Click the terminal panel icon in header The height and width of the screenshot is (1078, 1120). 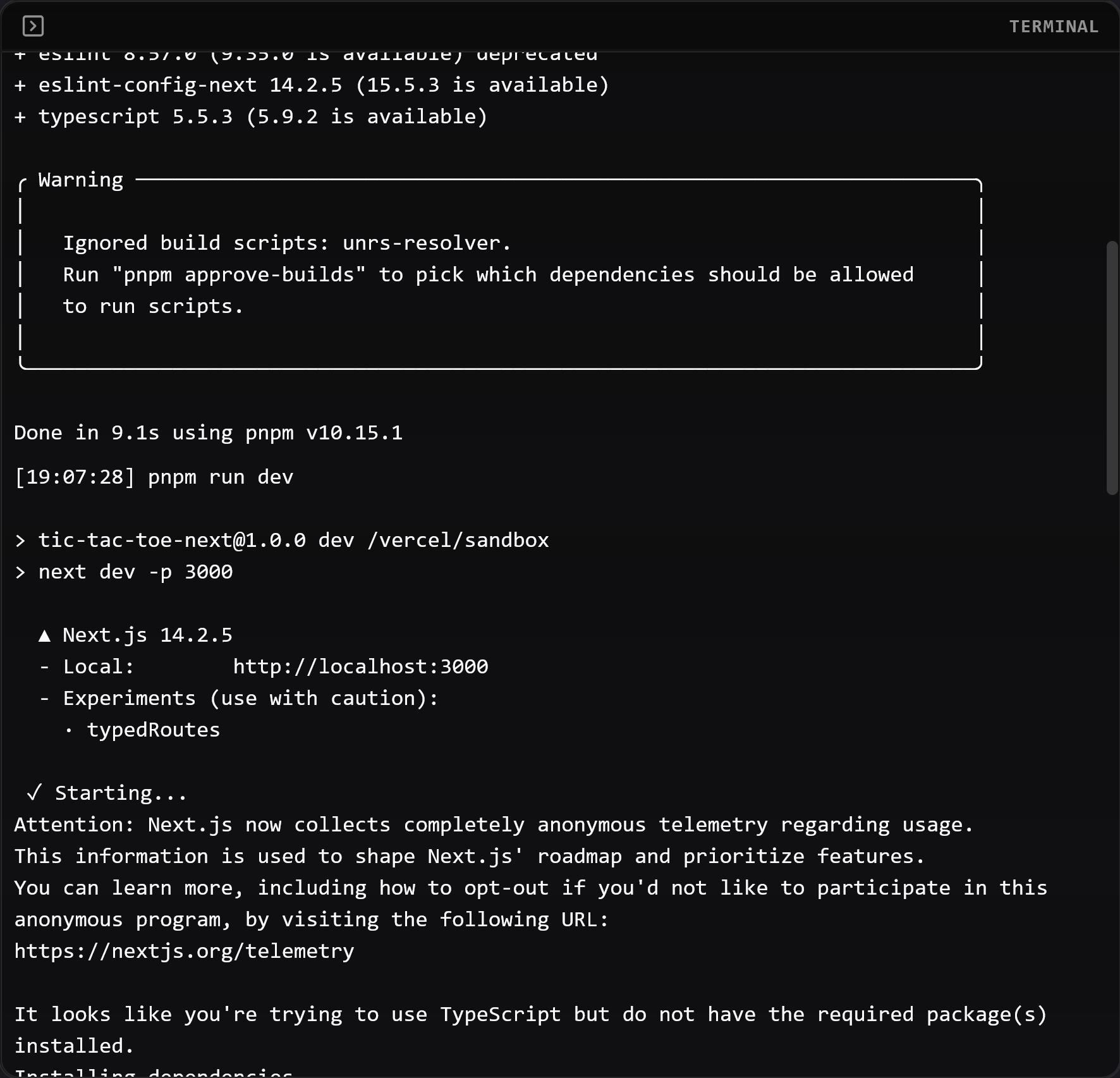click(33, 26)
